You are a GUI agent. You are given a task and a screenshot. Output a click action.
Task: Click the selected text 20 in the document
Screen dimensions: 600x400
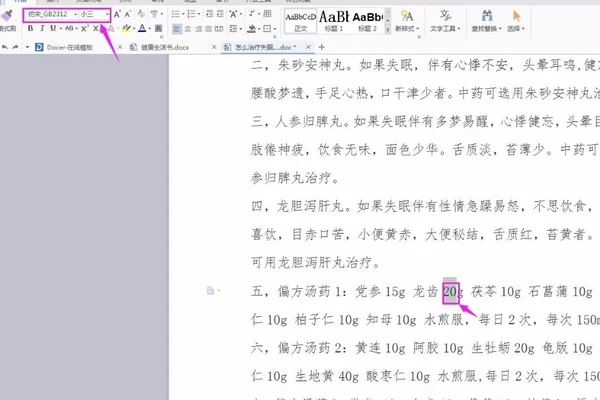pos(450,292)
